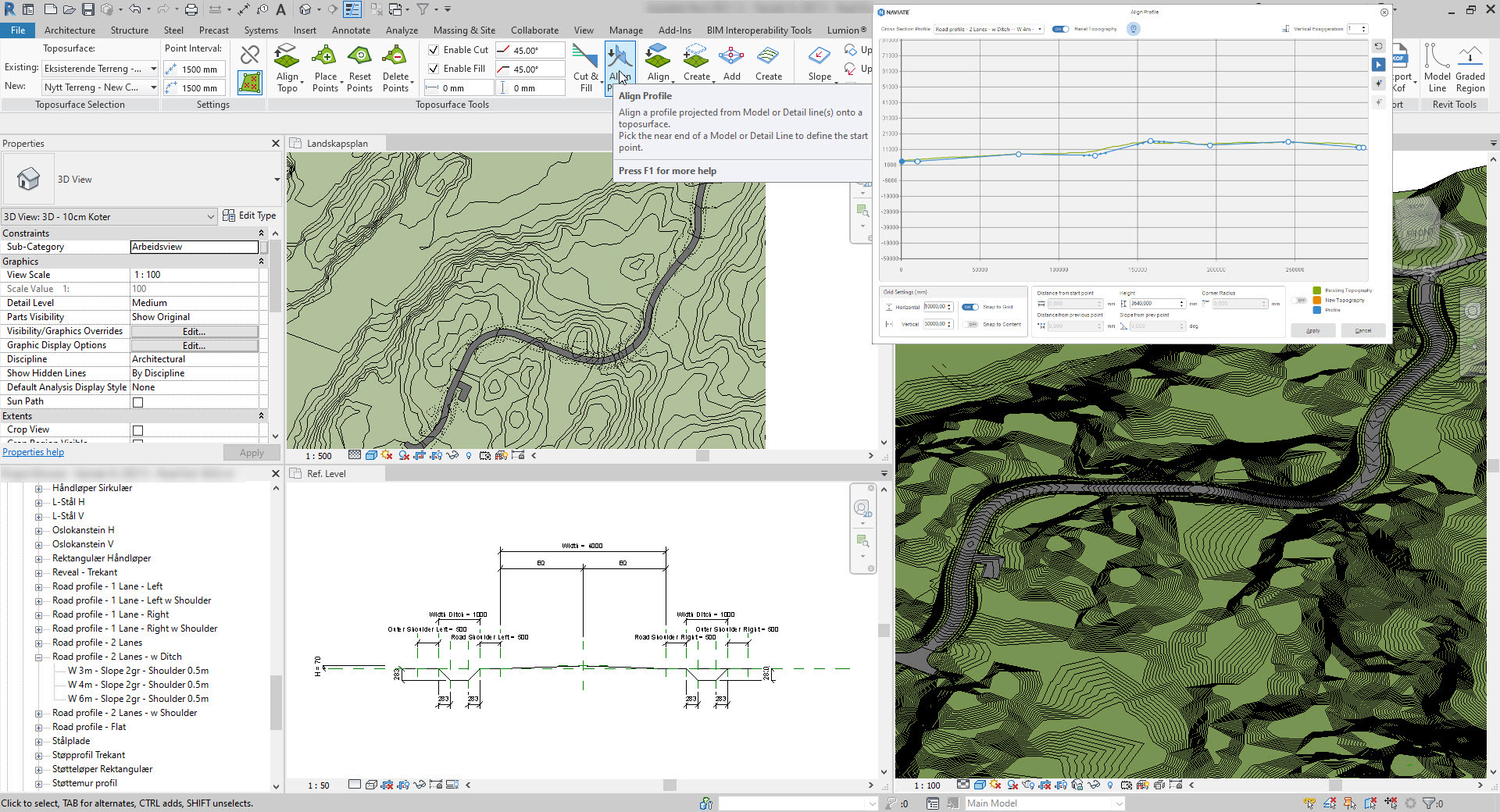Screen dimensions: 1500x812
Task: Open the 3D View type selector dropdown
Action: click(209, 216)
